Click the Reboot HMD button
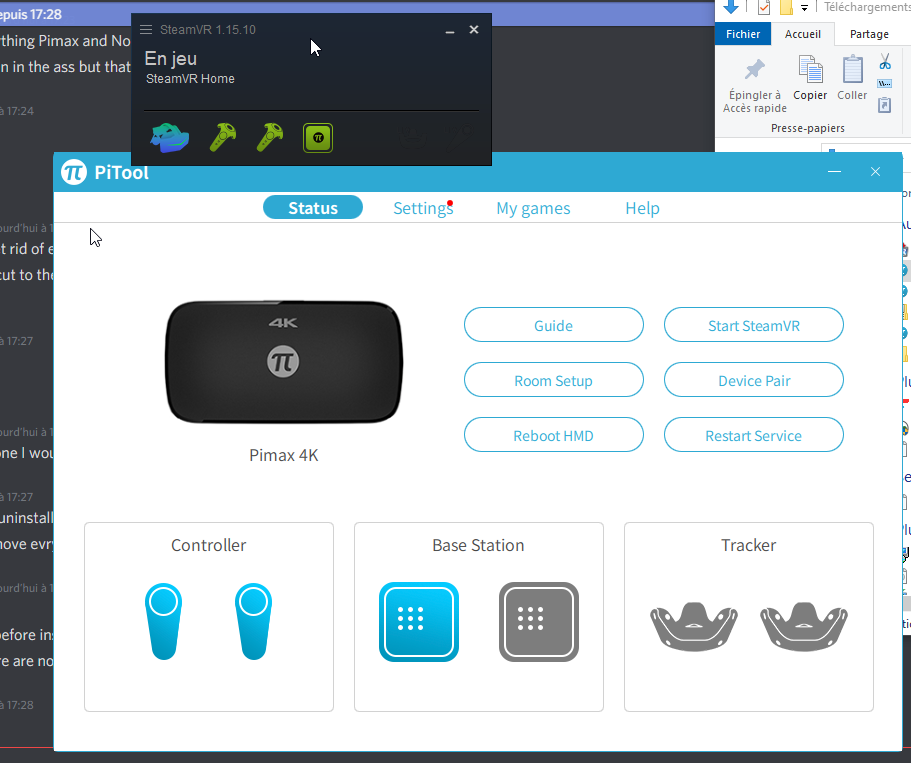911x763 pixels. pyautogui.click(x=553, y=435)
